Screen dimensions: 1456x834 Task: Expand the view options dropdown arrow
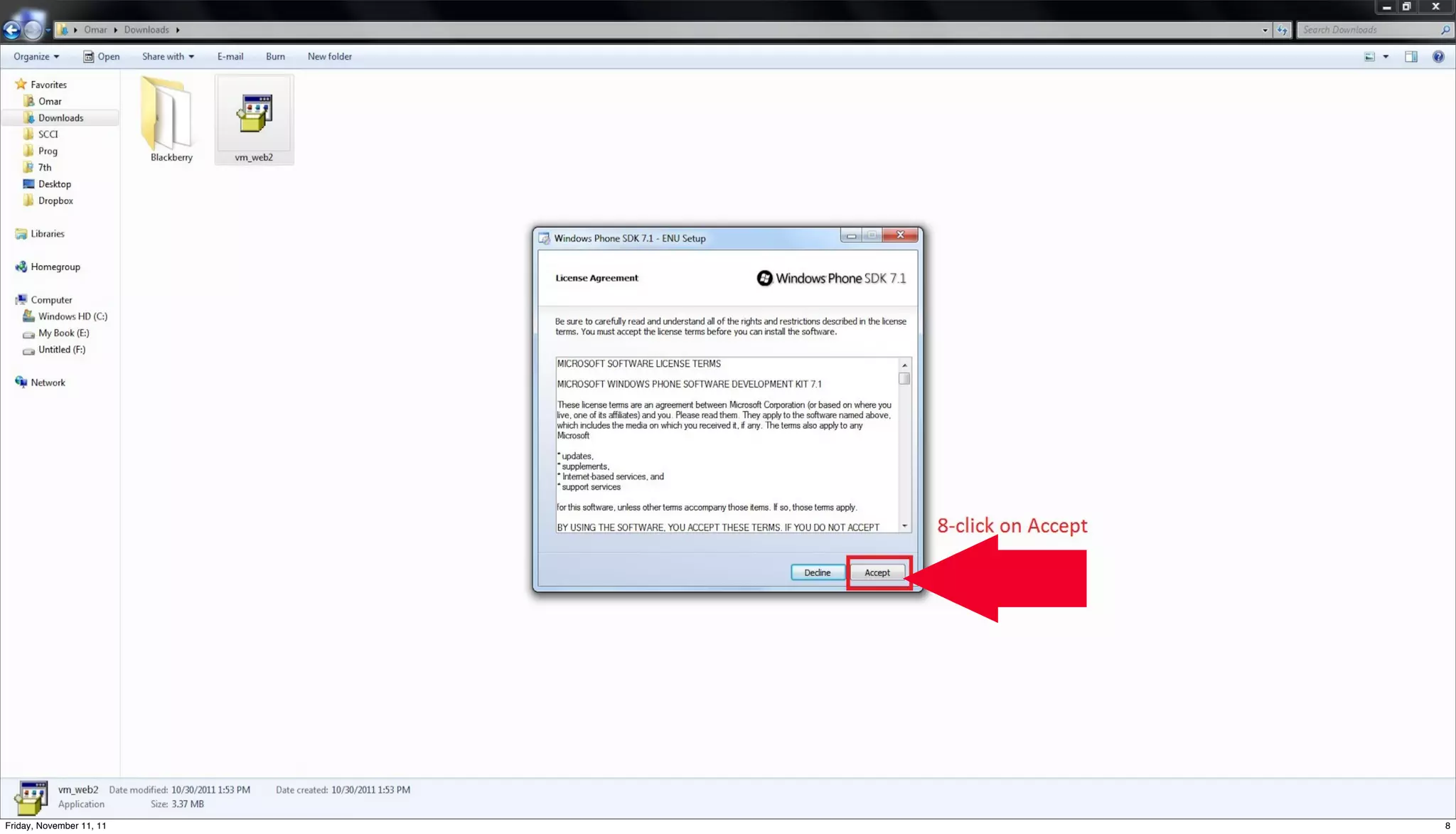pos(1386,57)
